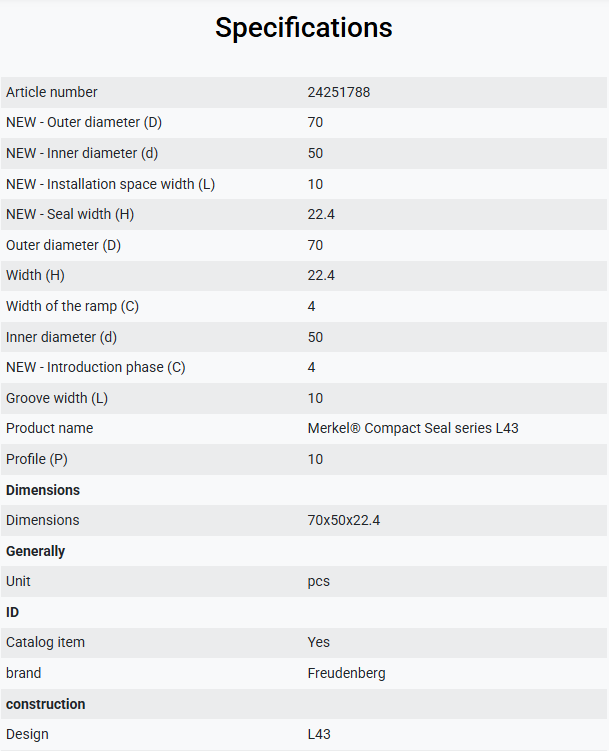Click the construction section header
The image size is (609, 751).
45,704
